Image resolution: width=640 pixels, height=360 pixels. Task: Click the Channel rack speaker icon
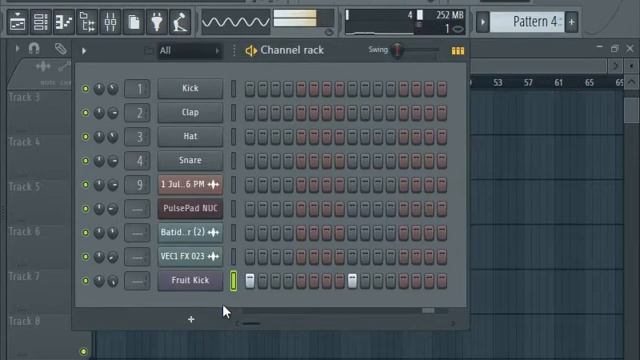pyautogui.click(x=251, y=51)
